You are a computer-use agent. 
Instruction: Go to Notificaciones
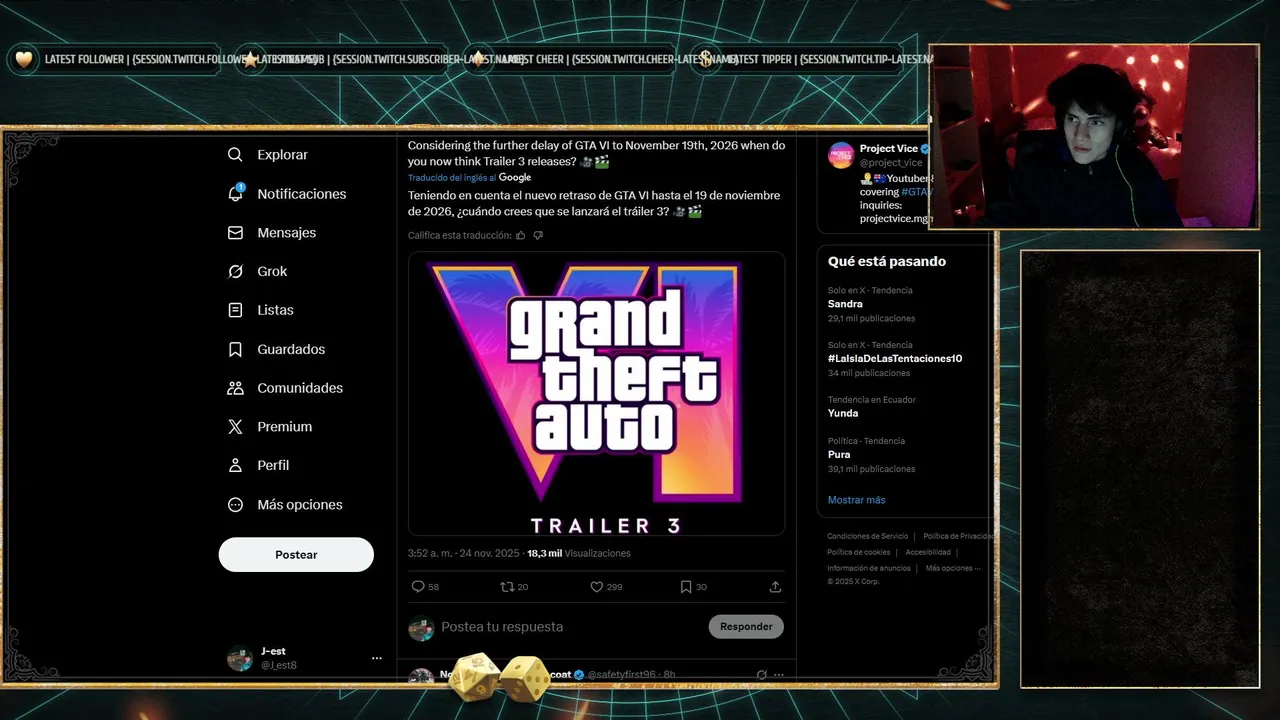click(301, 194)
